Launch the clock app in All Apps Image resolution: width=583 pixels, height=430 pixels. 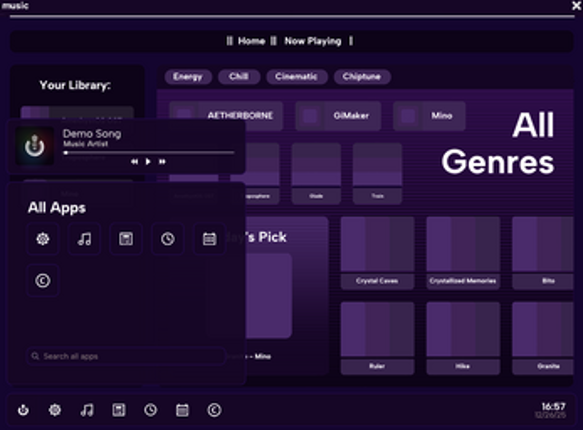click(x=168, y=239)
